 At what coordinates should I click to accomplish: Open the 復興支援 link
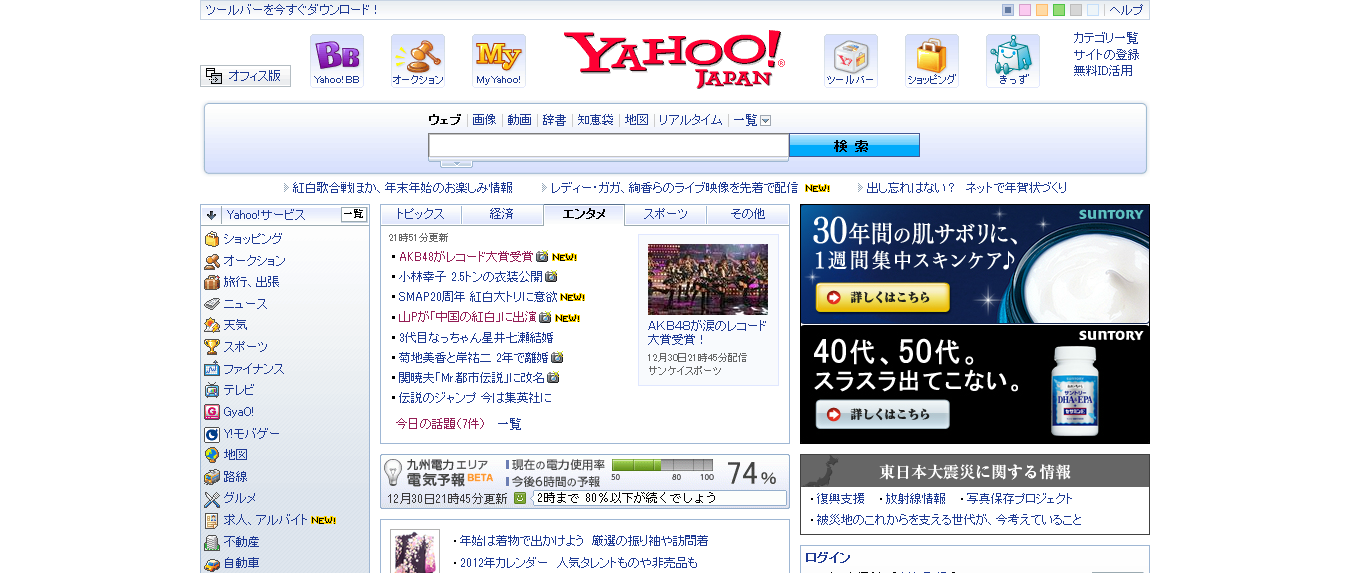tap(840, 498)
